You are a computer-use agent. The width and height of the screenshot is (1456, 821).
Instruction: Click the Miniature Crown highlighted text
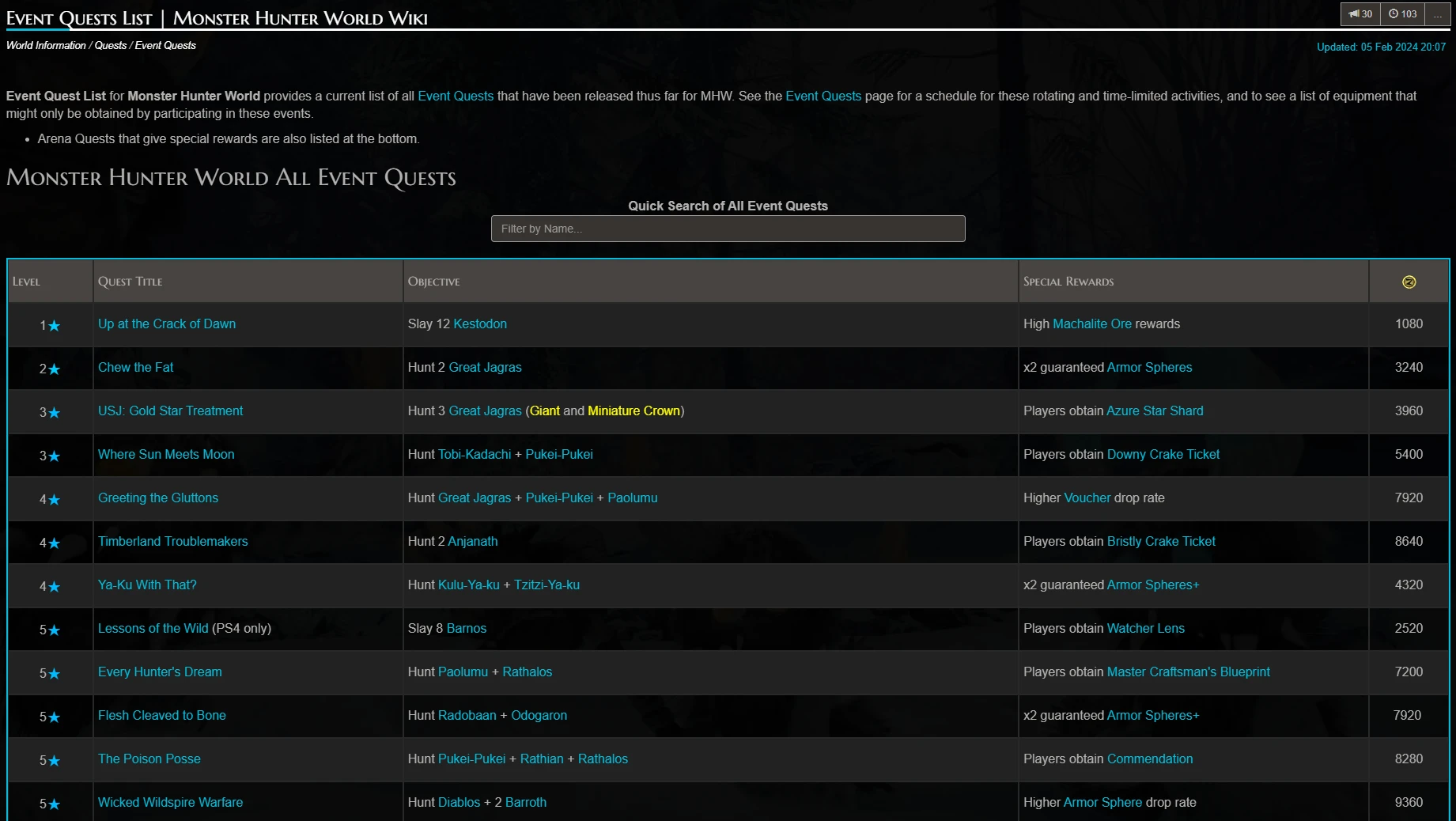click(633, 410)
